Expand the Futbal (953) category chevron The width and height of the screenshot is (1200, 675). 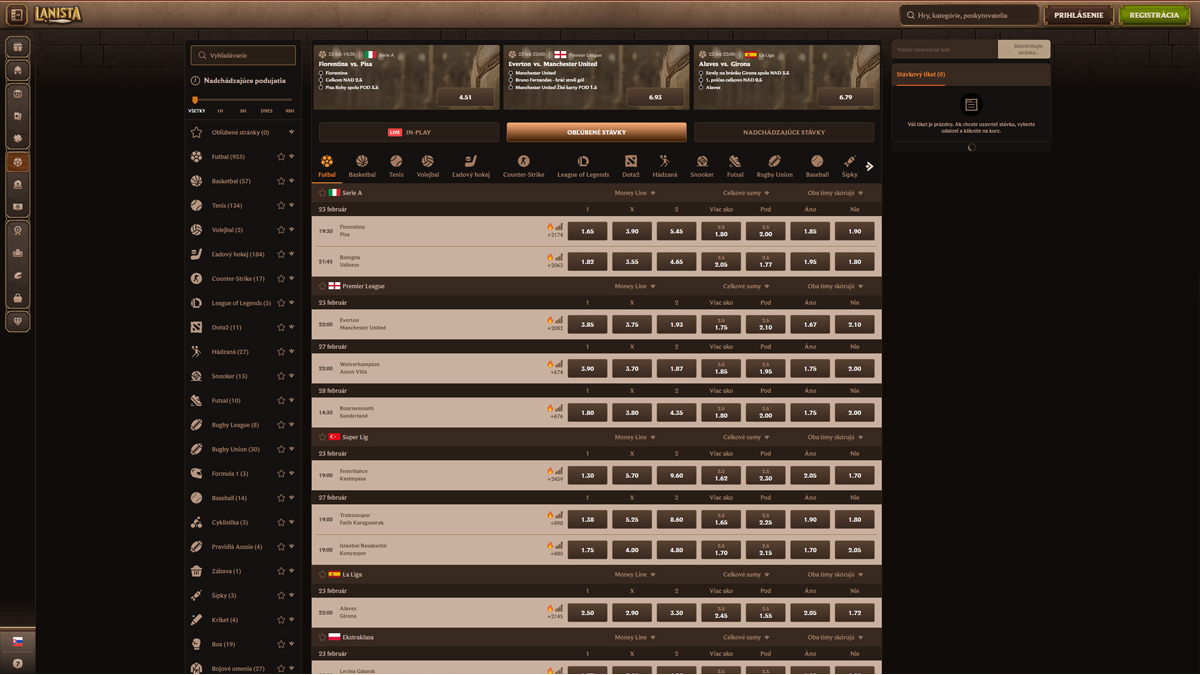pyautogui.click(x=292, y=157)
